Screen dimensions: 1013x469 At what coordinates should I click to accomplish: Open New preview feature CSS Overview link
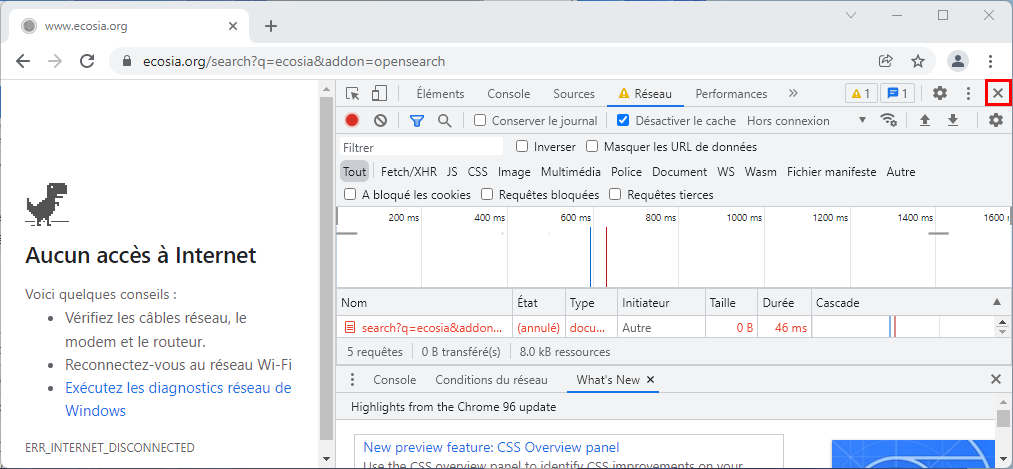click(492, 447)
